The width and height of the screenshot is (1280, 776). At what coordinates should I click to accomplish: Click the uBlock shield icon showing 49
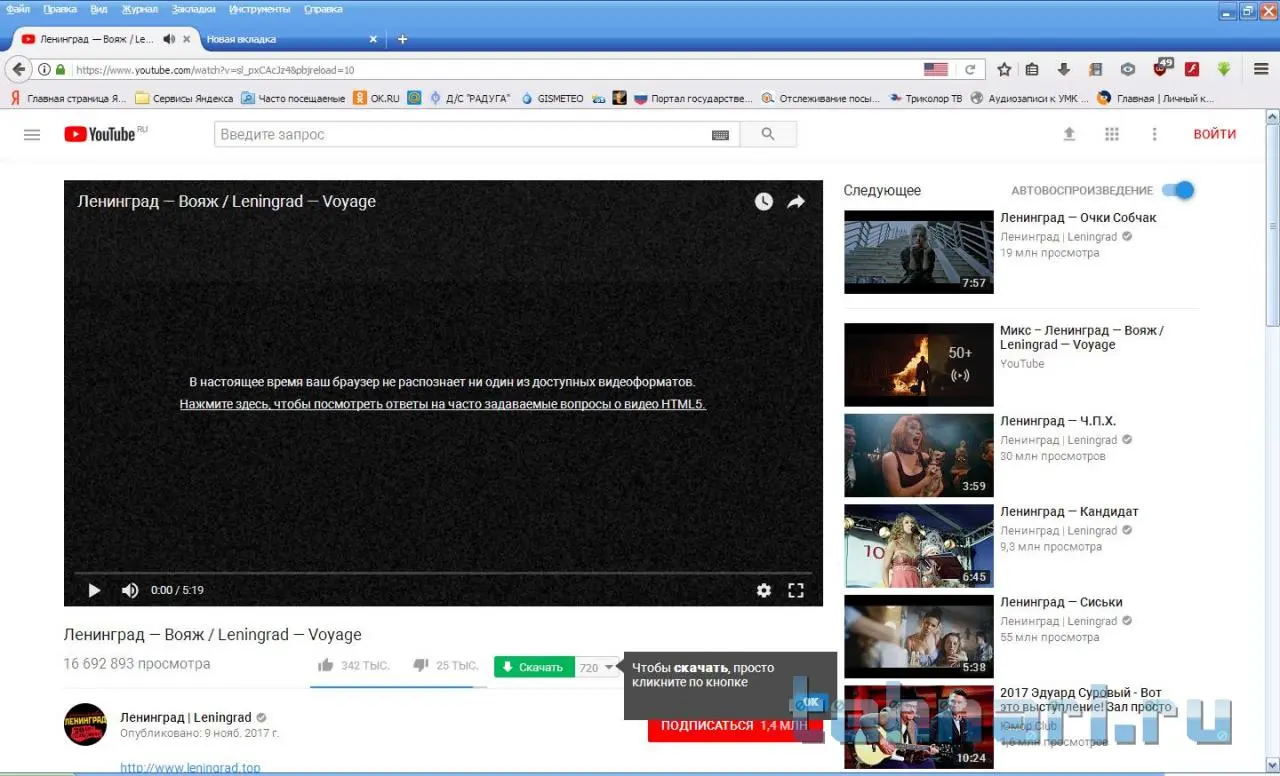tap(1161, 69)
